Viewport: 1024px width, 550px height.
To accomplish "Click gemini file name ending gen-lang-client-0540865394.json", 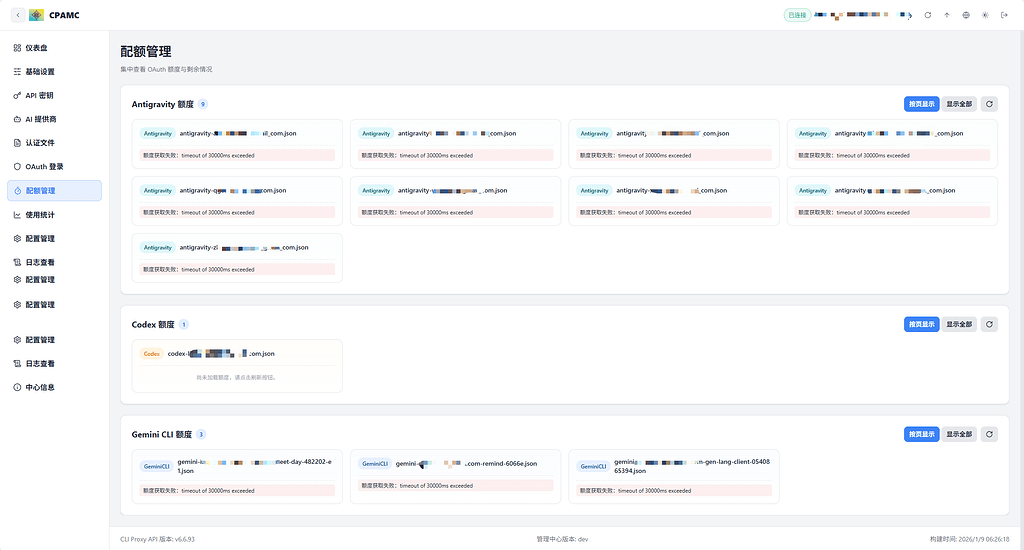I will (x=692, y=466).
